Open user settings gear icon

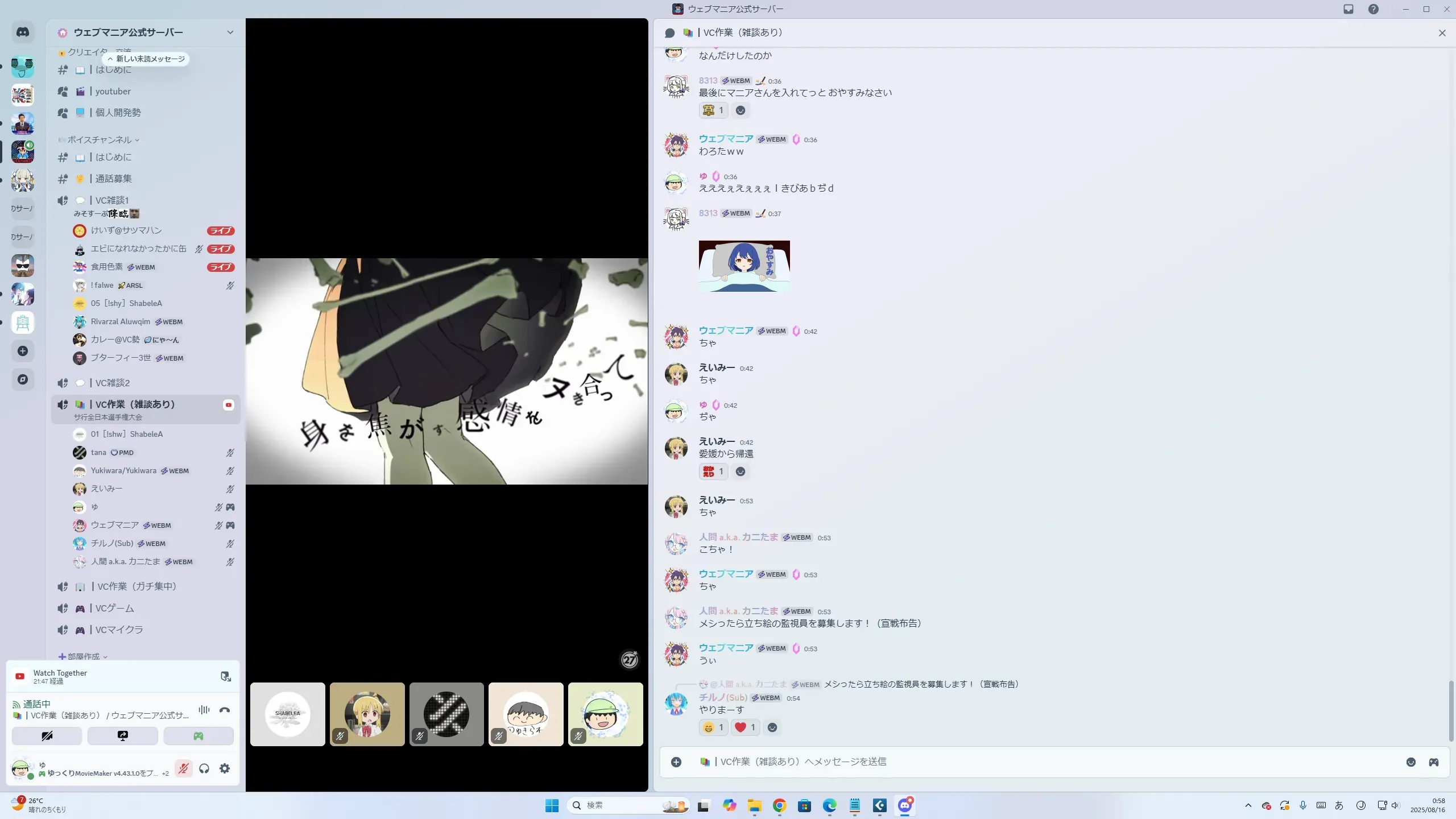(225, 768)
